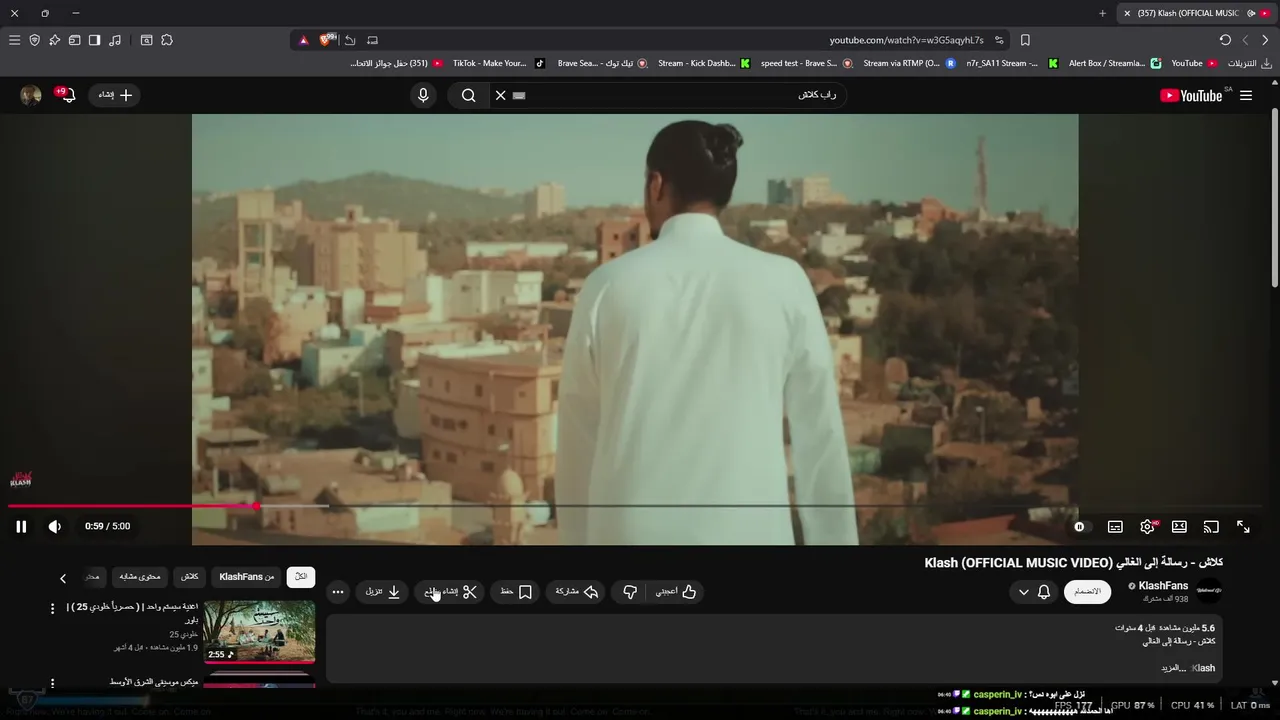Open the account avatar menu
The height and width of the screenshot is (720, 1280).
pyautogui.click(x=31, y=95)
